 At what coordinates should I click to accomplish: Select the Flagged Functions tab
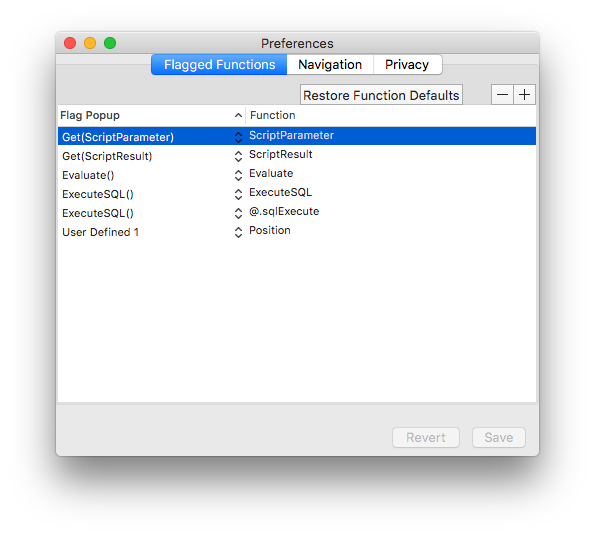point(219,64)
